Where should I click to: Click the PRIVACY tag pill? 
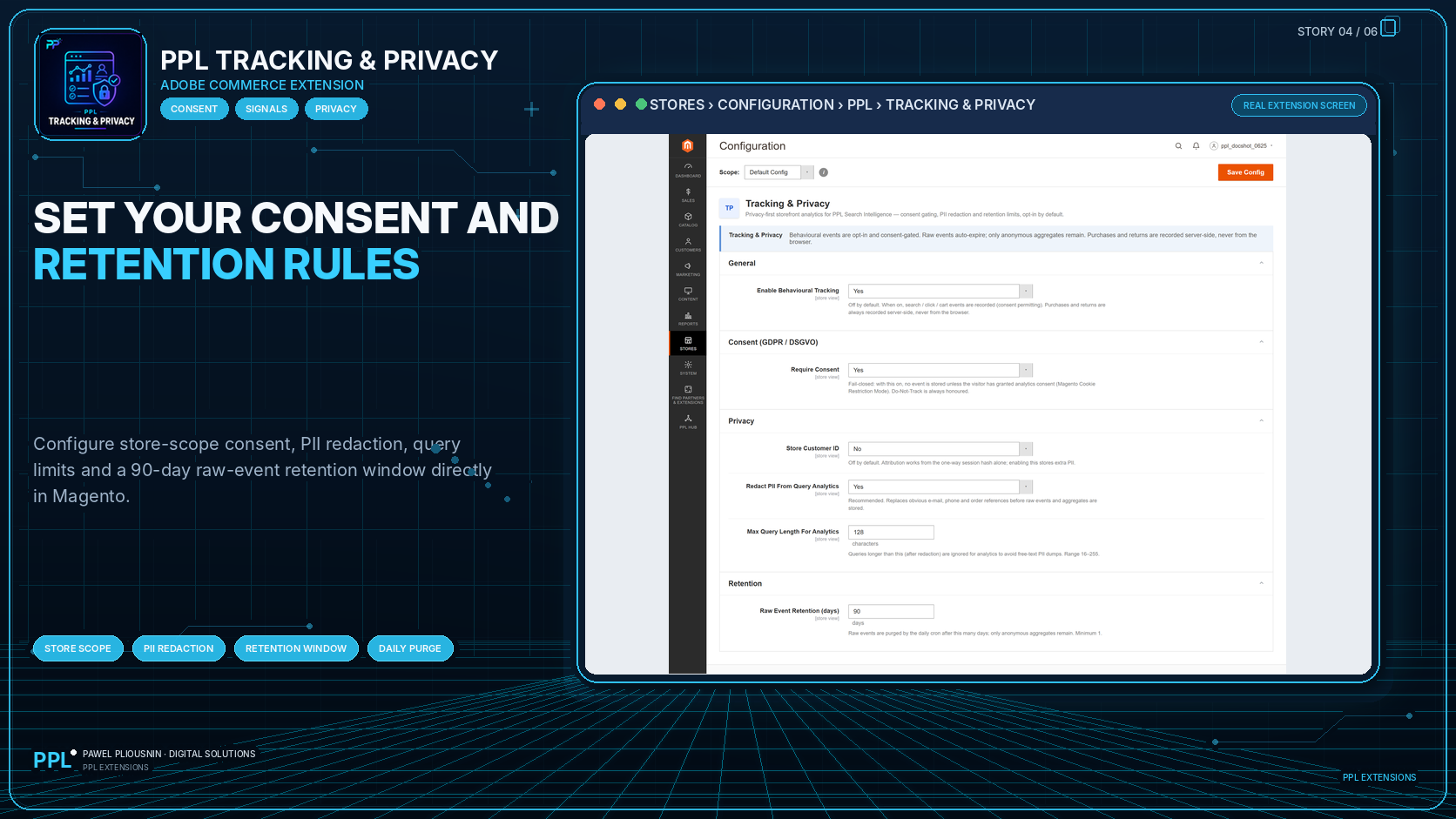336,109
